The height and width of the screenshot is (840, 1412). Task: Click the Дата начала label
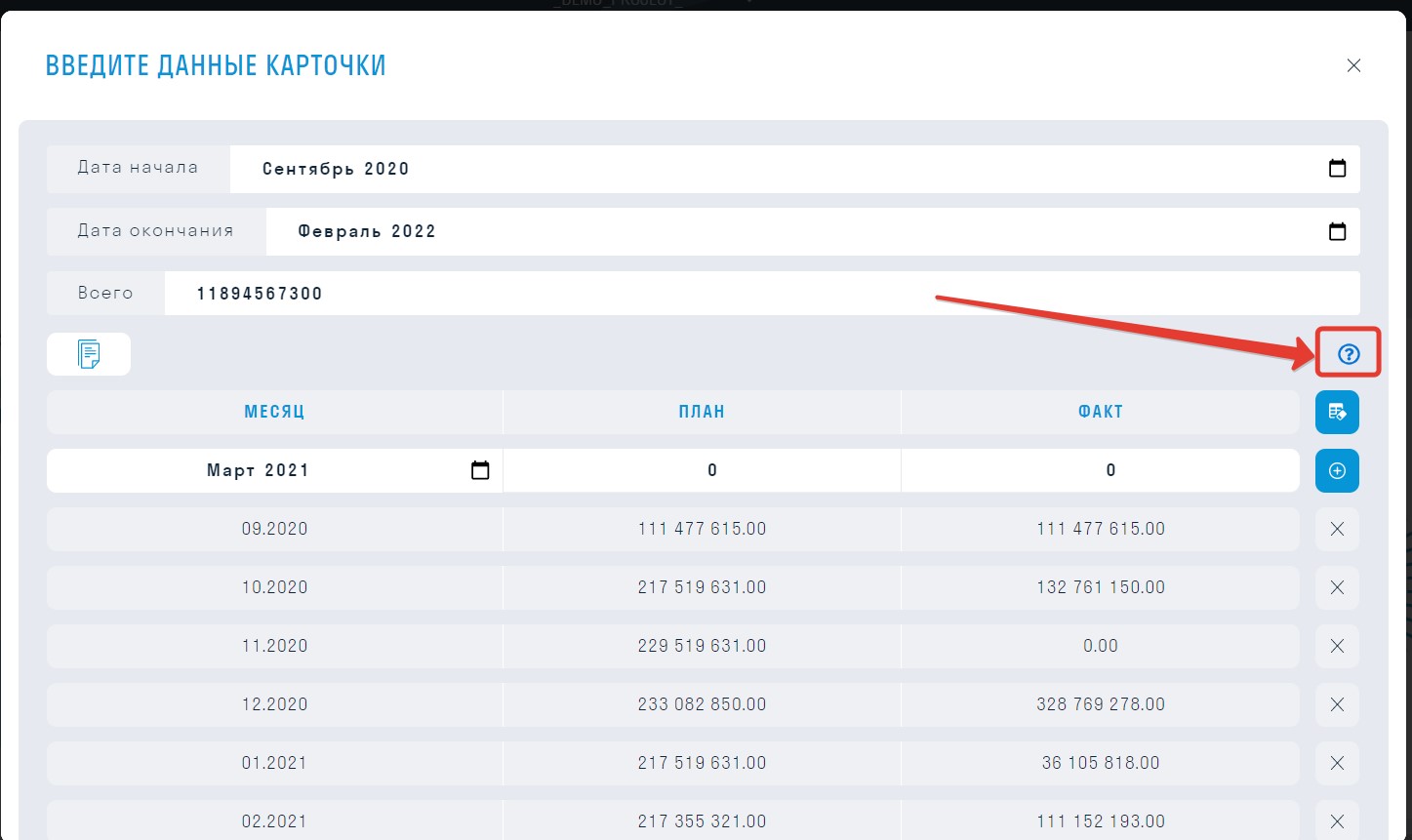(138, 168)
